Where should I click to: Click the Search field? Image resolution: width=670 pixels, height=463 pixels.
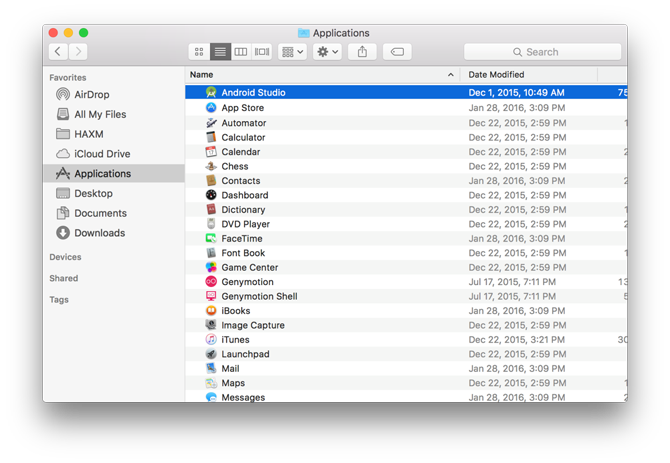(x=543, y=52)
